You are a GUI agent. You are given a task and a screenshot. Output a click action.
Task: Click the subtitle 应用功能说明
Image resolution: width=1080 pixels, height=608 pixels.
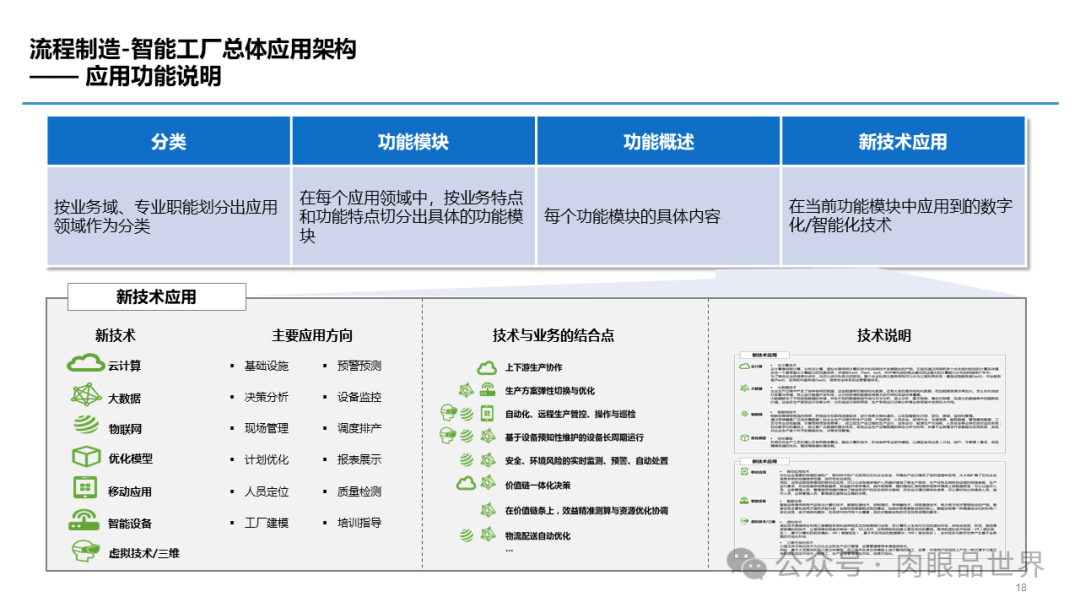tap(154, 76)
